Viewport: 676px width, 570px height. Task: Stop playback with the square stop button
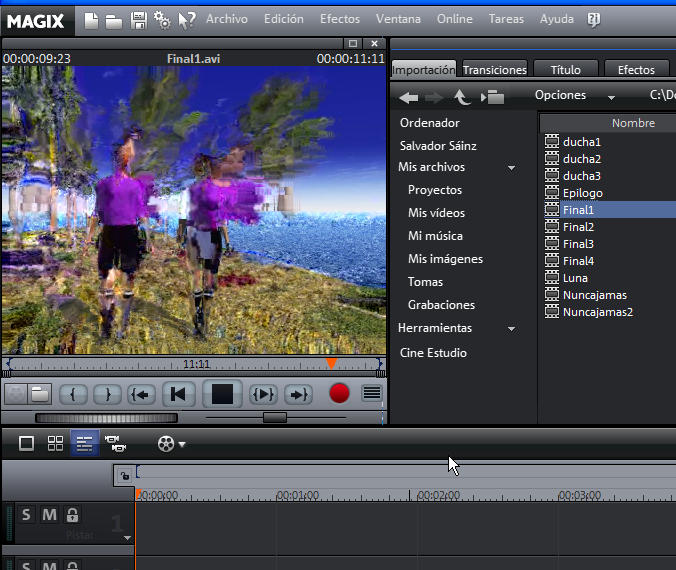tap(222, 394)
